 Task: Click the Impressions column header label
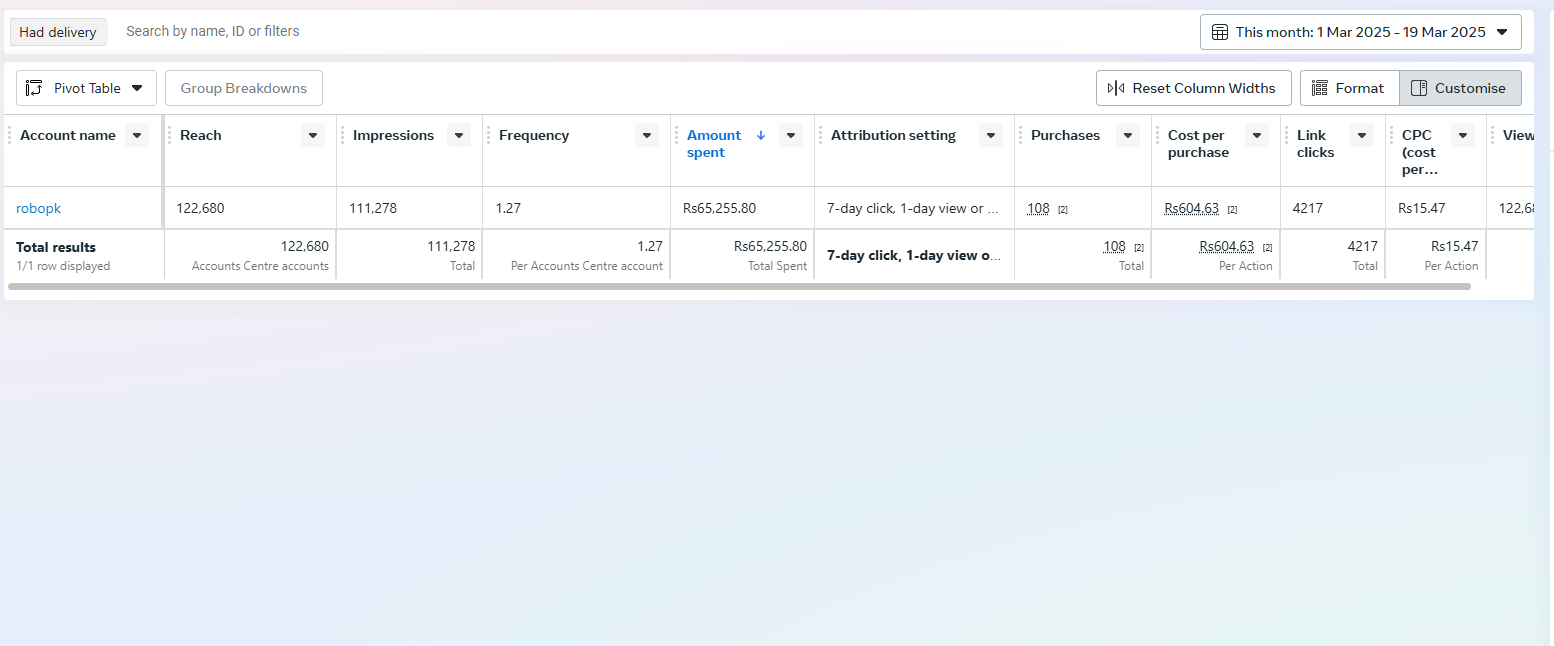tap(393, 135)
